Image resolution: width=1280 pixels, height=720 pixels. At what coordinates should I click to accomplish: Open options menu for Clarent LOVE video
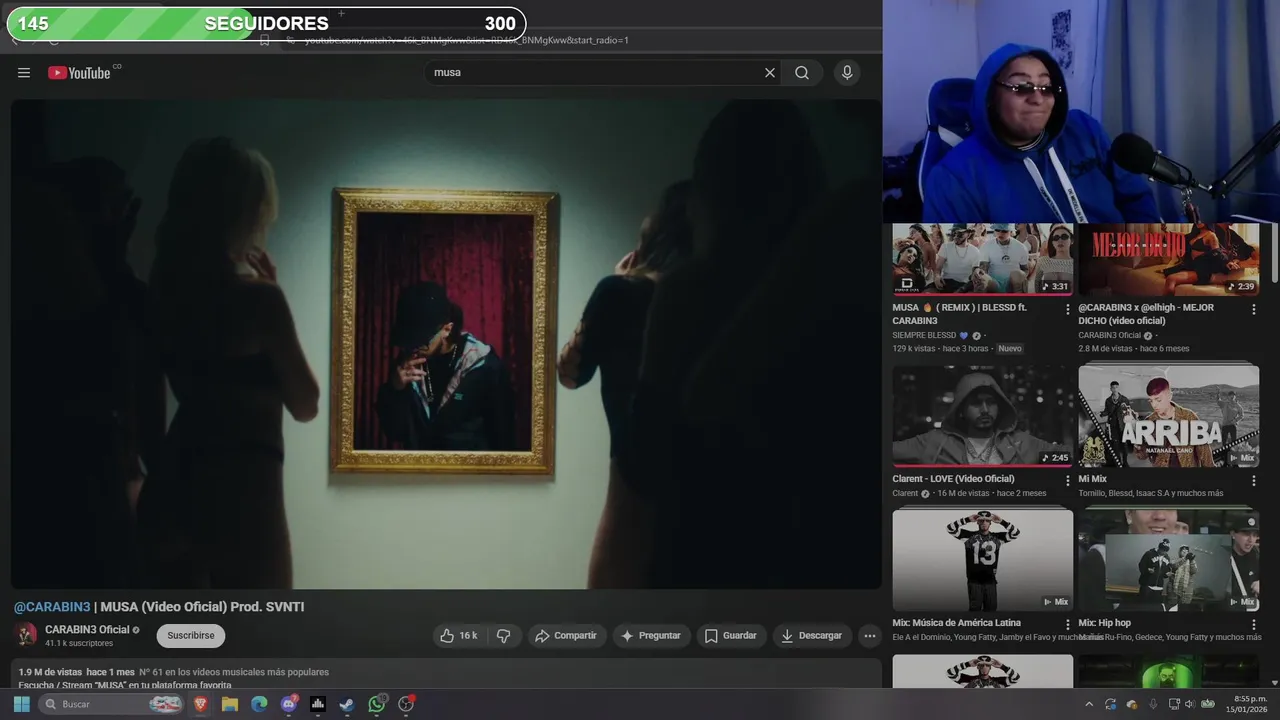point(1068,480)
